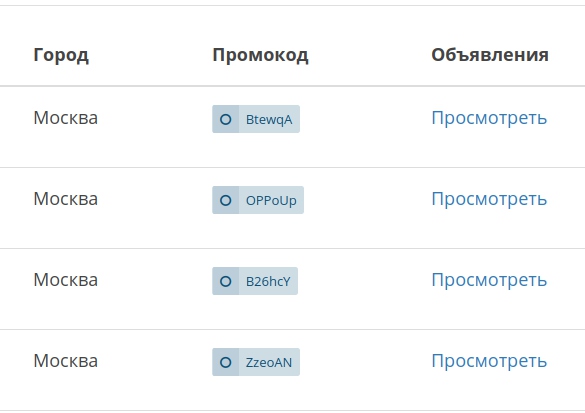Select the BtewqA promo code text

(269, 120)
